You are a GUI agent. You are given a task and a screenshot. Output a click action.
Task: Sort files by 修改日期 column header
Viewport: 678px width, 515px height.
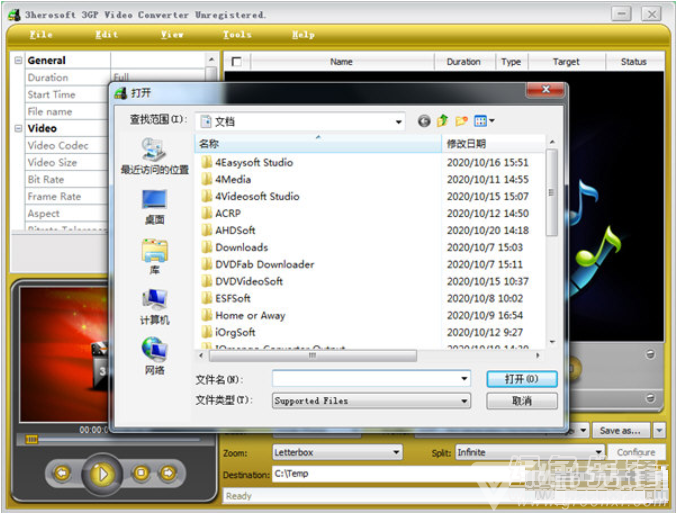[493, 144]
